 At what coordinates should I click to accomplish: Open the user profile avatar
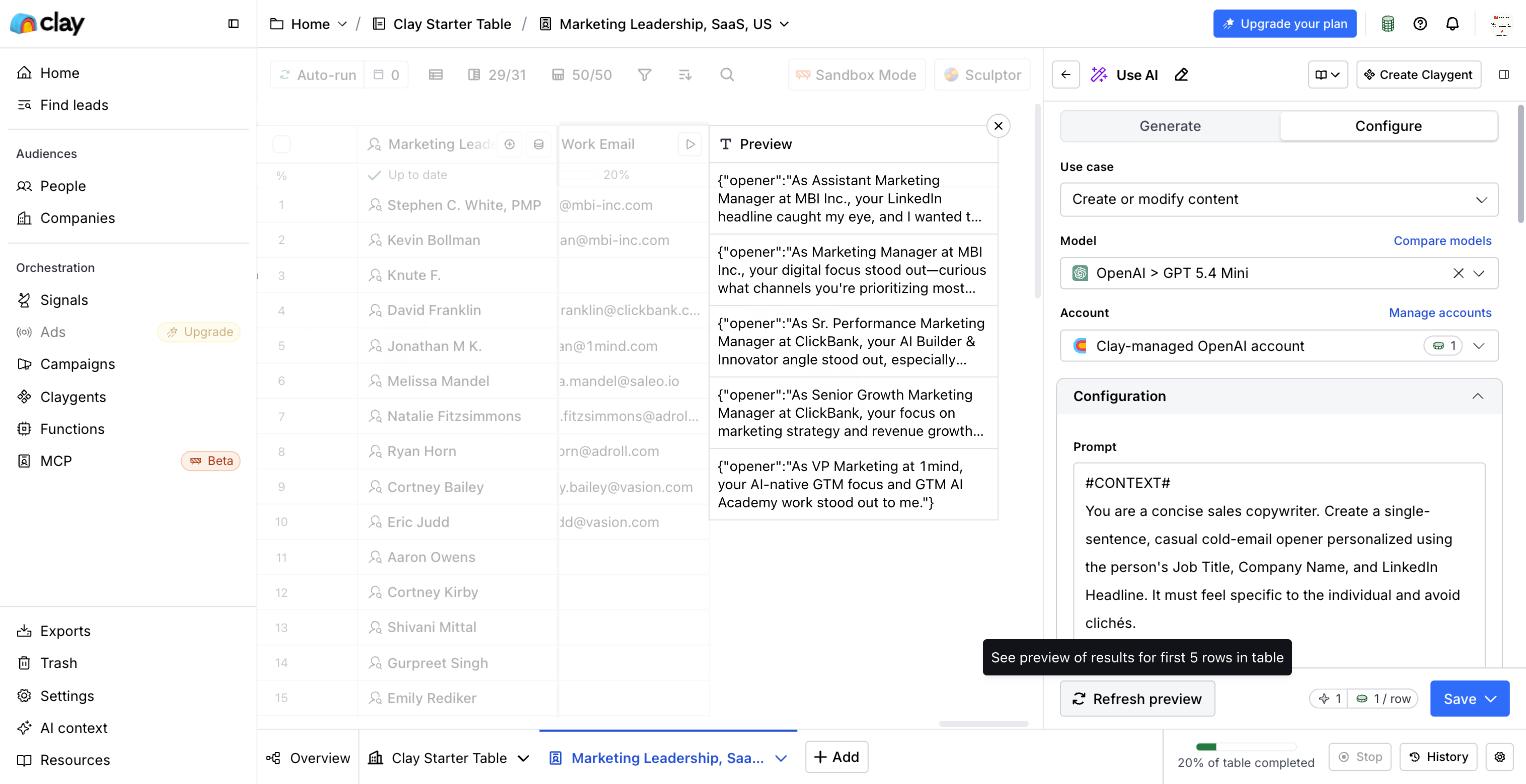click(x=1500, y=24)
